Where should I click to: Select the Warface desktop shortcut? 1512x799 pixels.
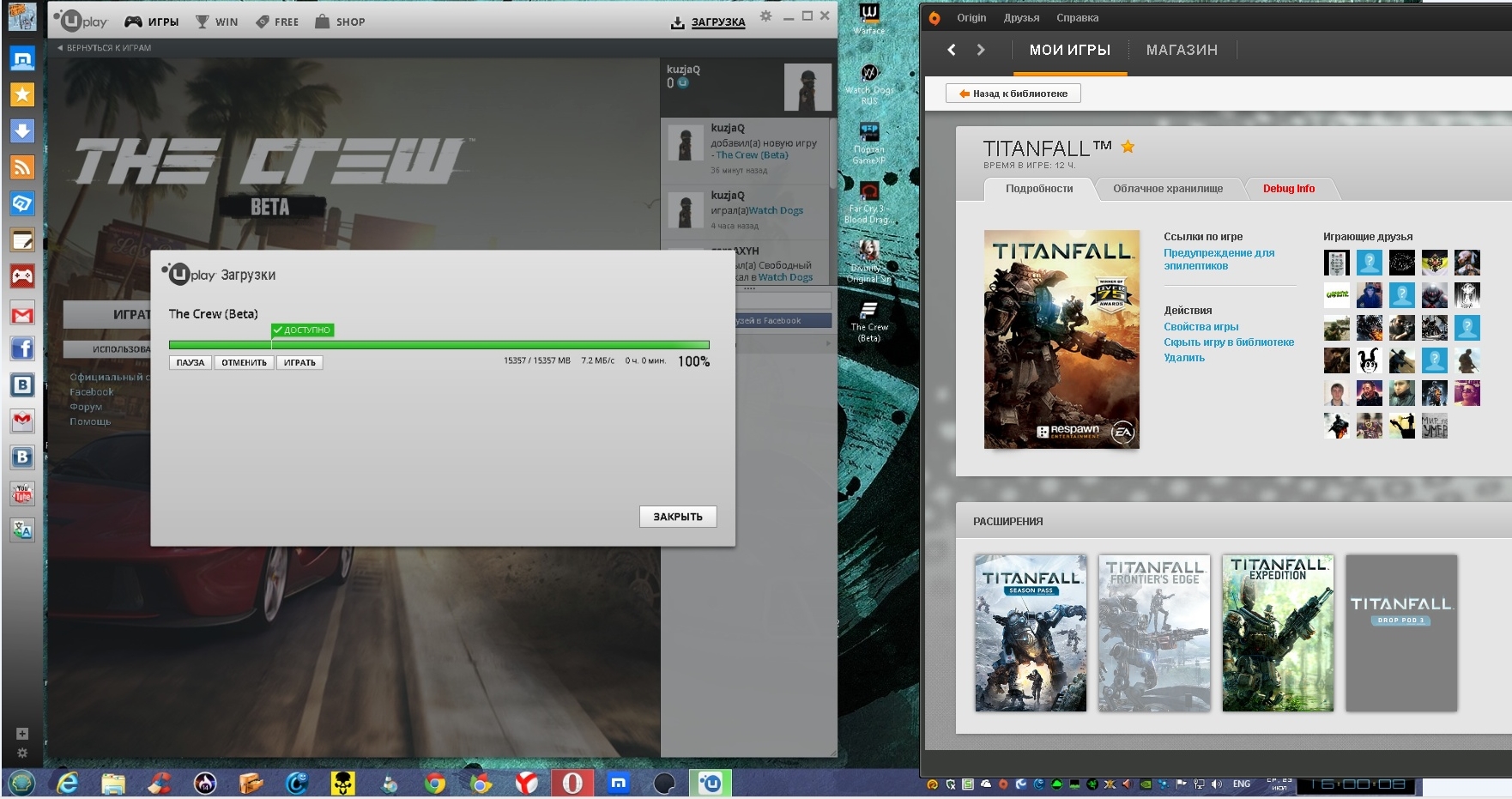pyautogui.click(x=869, y=19)
